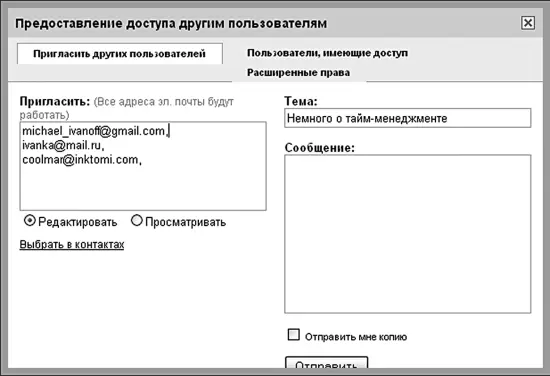Open the Пользователи, имеющие доступ tab

327,53
